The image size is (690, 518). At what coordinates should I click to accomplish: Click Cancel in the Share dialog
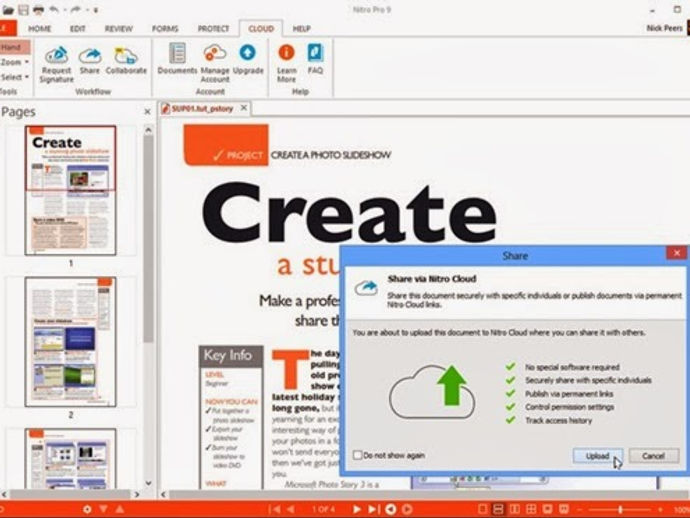653,456
